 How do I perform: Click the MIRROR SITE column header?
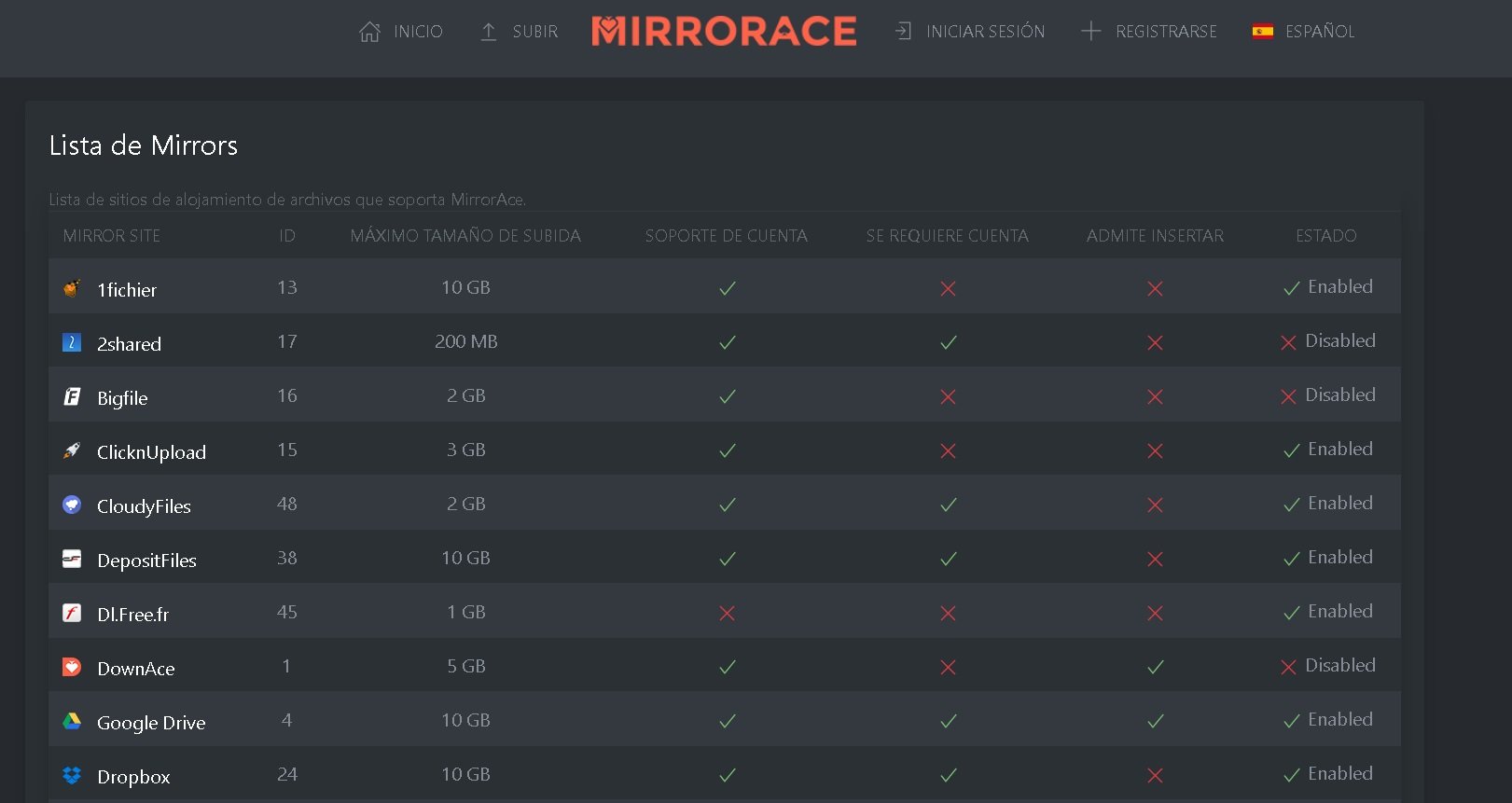(x=112, y=236)
